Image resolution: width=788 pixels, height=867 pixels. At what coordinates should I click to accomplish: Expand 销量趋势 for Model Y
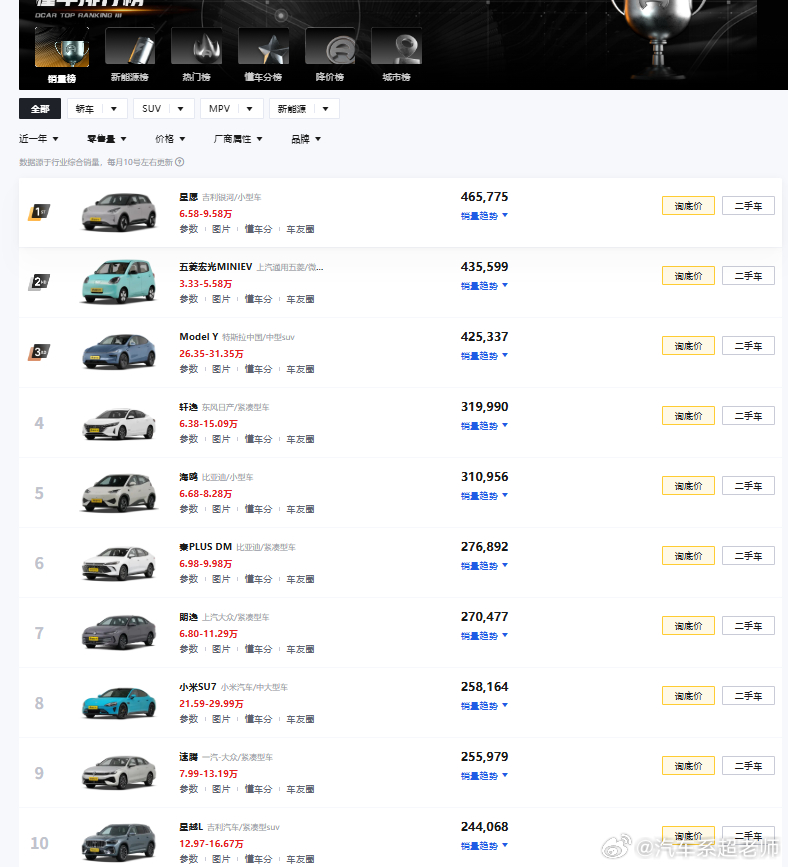[484, 356]
